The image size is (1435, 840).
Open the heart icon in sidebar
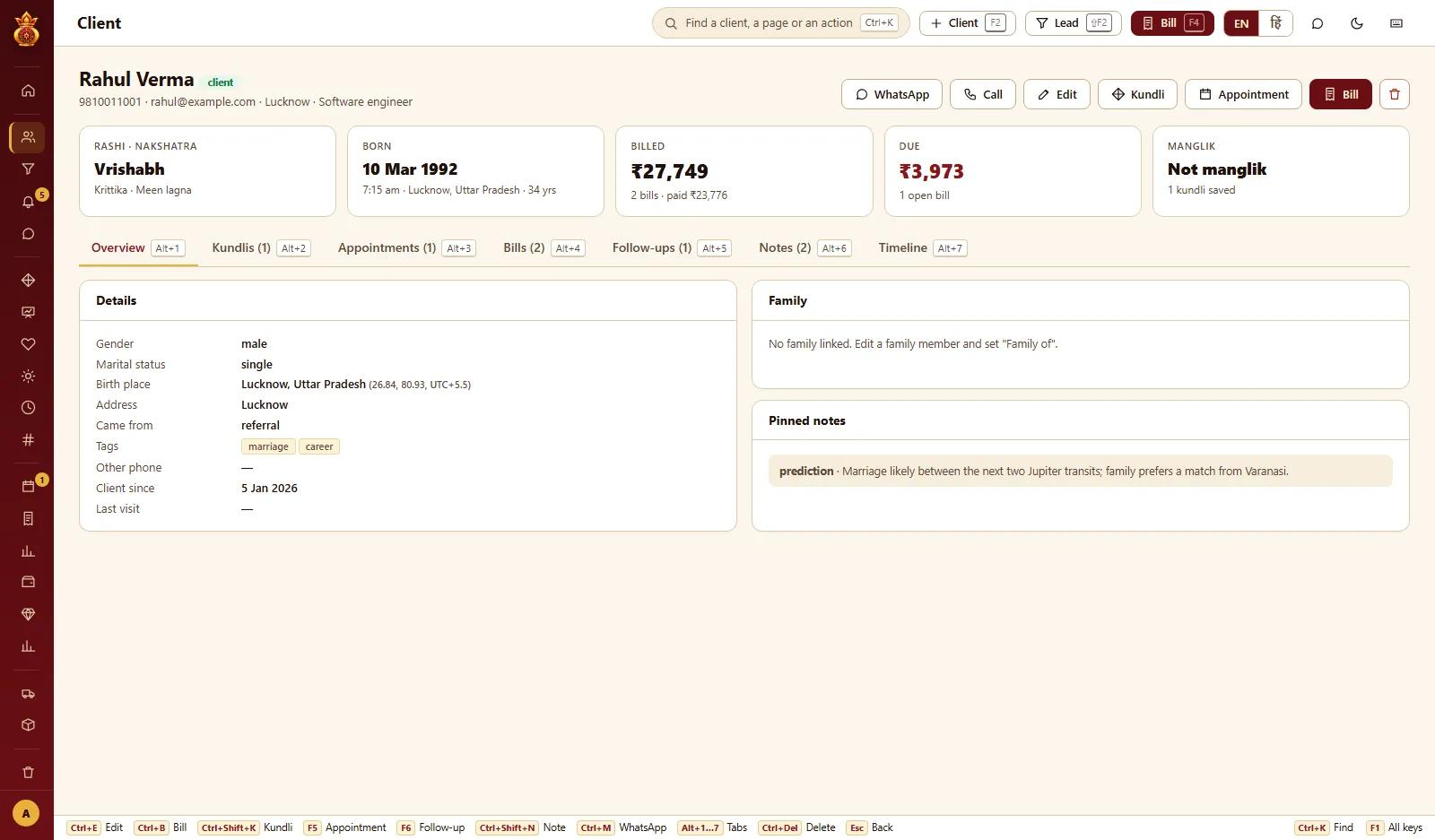click(x=28, y=344)
